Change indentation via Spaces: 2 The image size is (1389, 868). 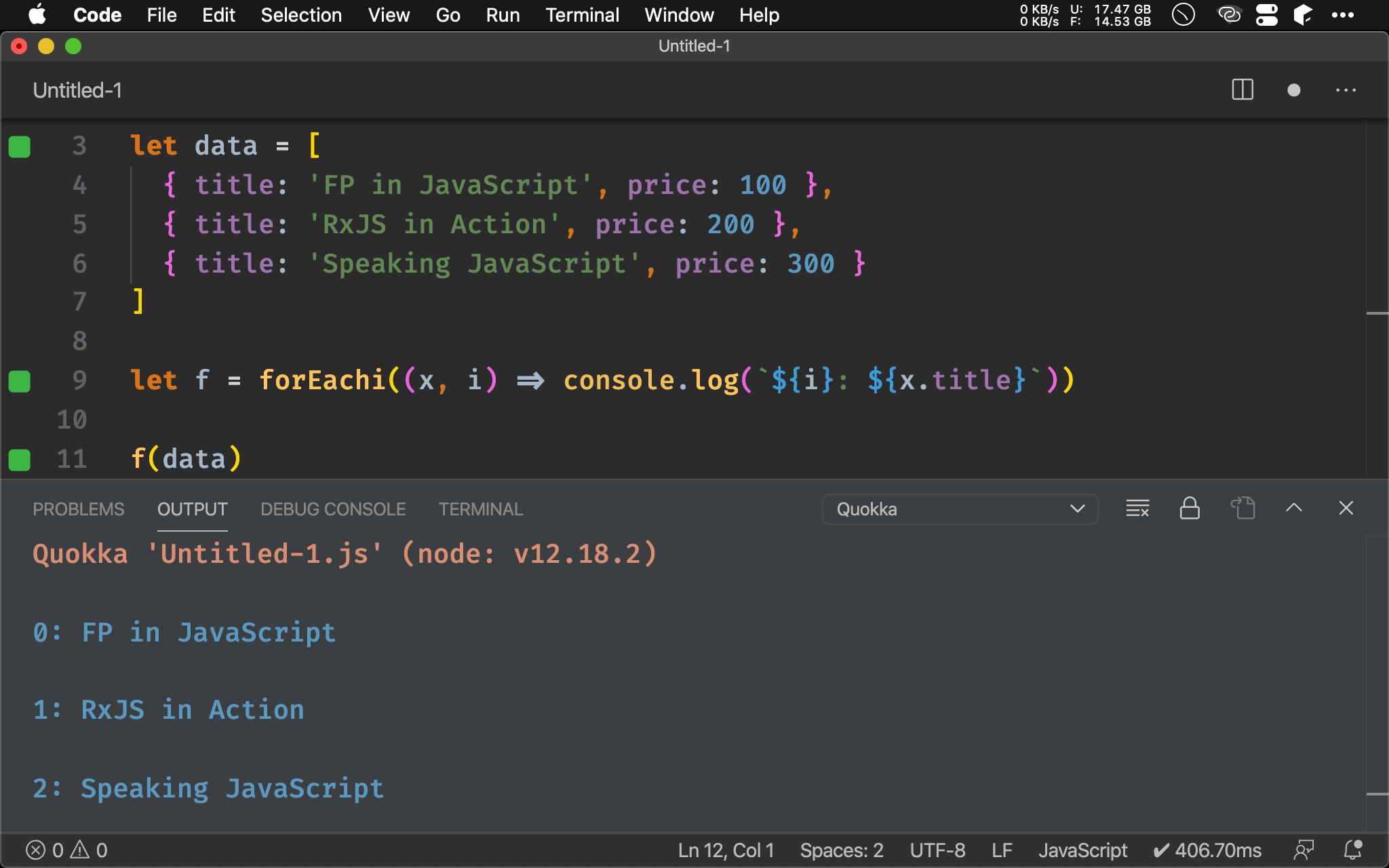pyautogui.click(x=842, y=850)
